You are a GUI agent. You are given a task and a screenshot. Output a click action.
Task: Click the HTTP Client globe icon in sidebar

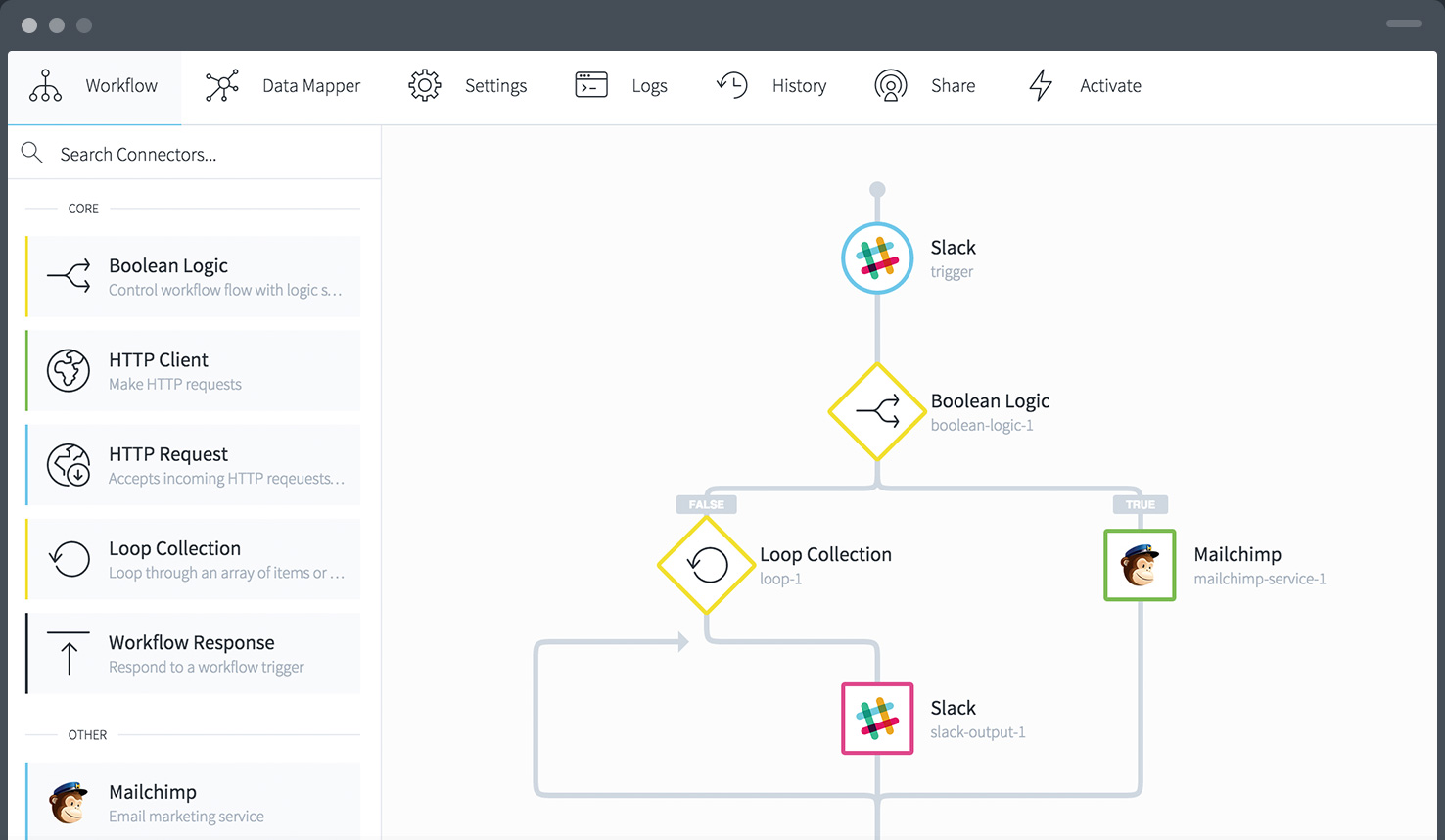click(x=69, y=371)
